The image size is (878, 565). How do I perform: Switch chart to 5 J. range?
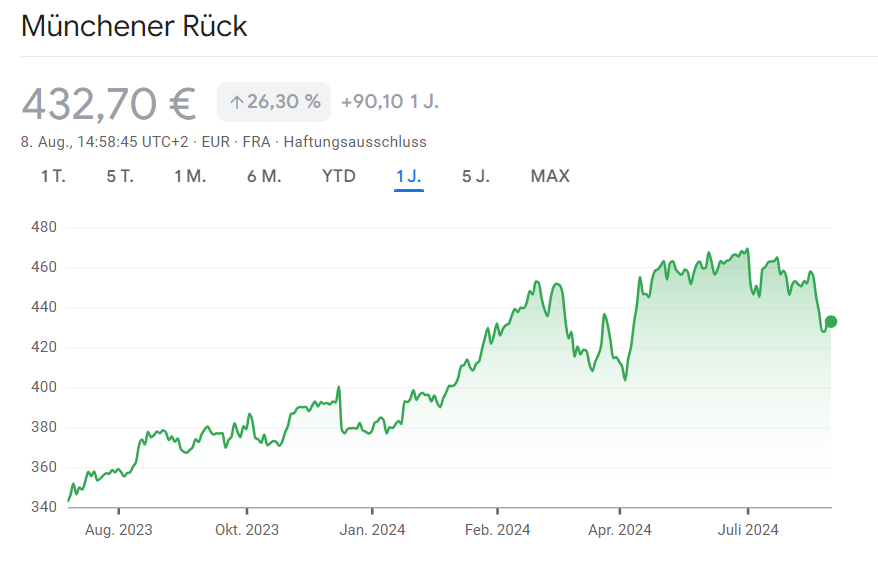tap(475, 176)
